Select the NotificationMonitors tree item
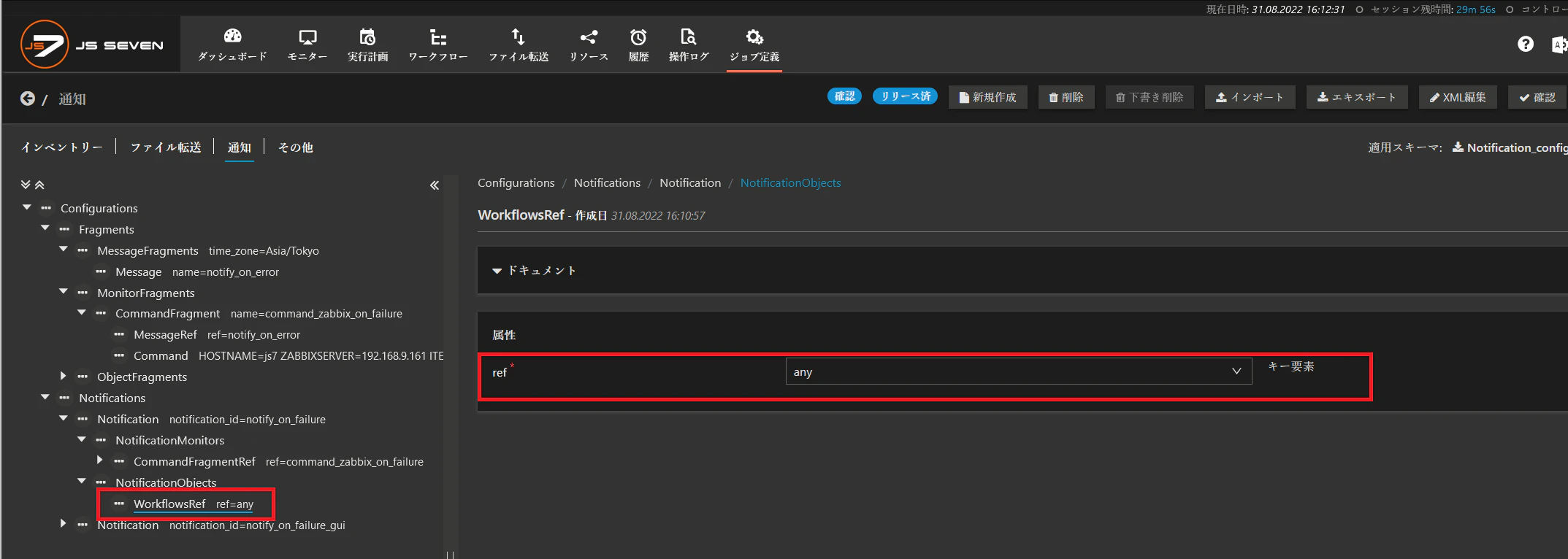This screenshot has height=559, width=1568. tap(169, 440)
